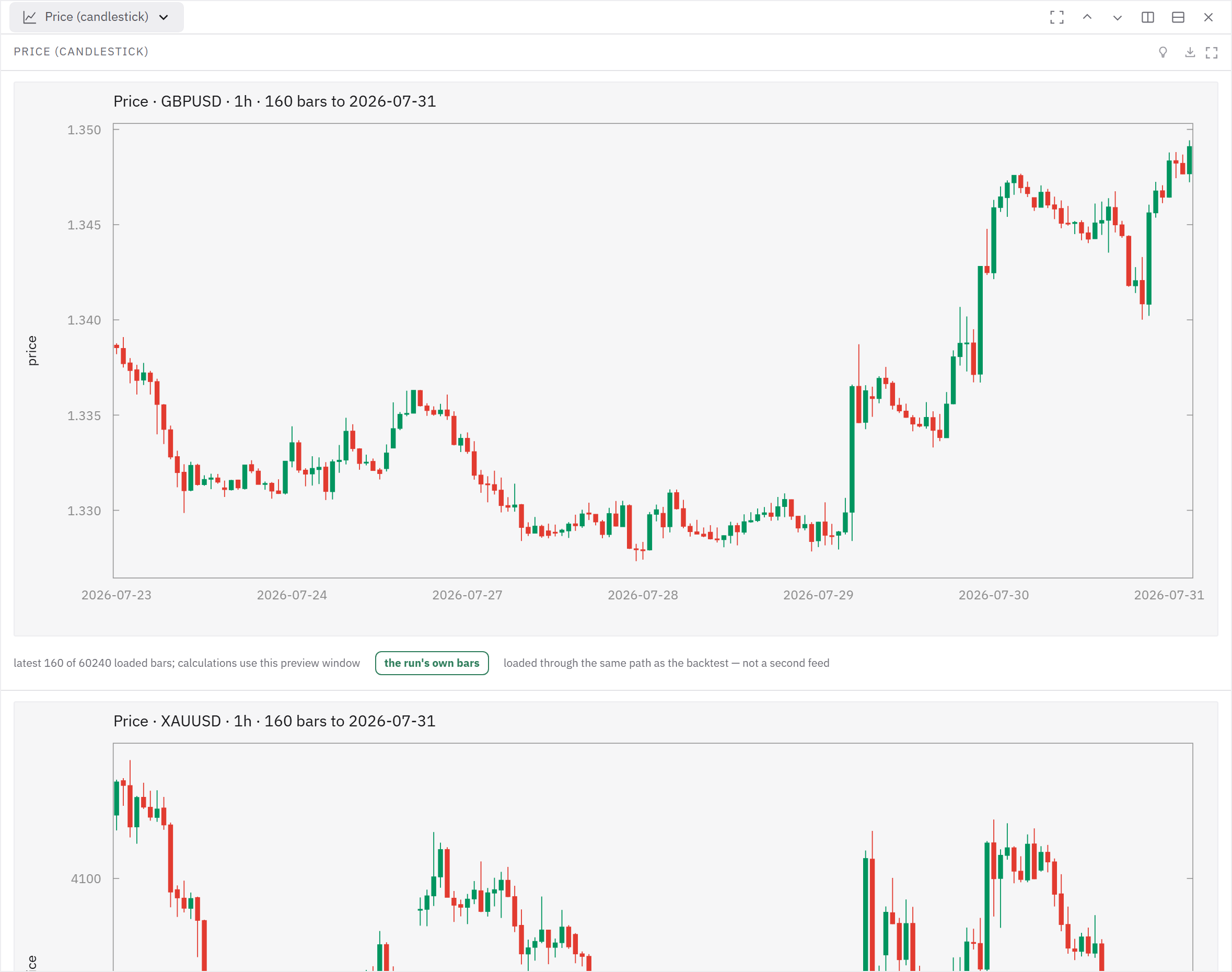Split panel into columns layout icon
1232x972 pixels.
tap(1148, 17)
